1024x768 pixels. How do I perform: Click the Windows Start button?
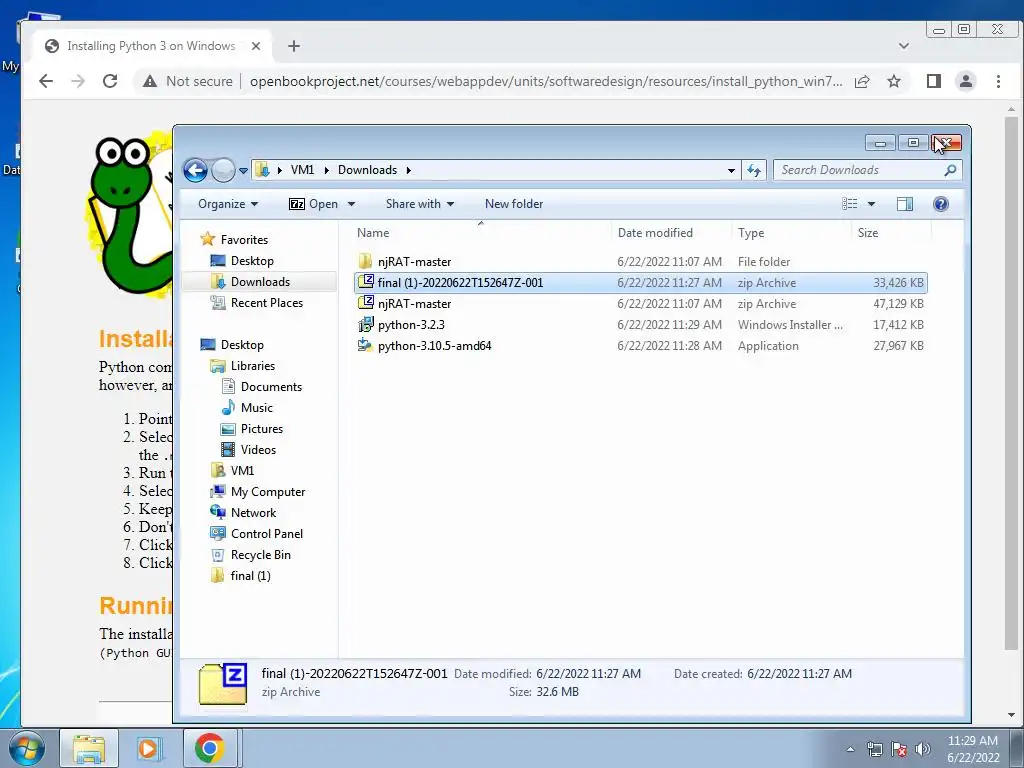26,748
